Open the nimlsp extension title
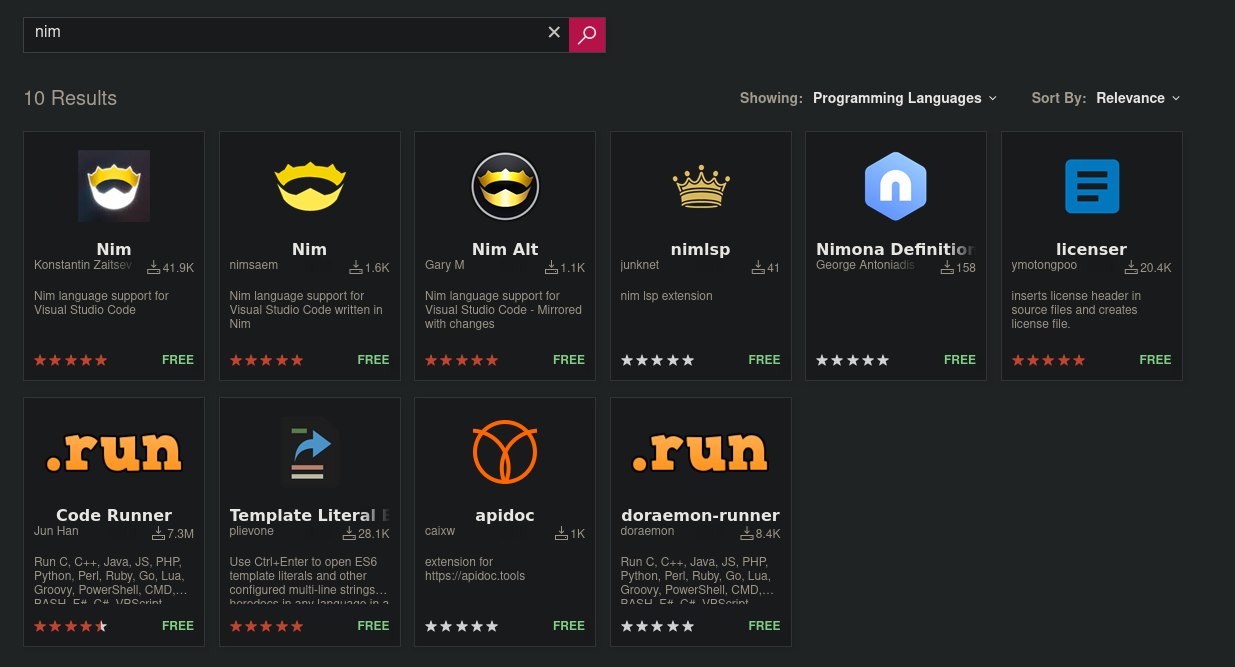The image size is (1235, 667). point(701,249)
